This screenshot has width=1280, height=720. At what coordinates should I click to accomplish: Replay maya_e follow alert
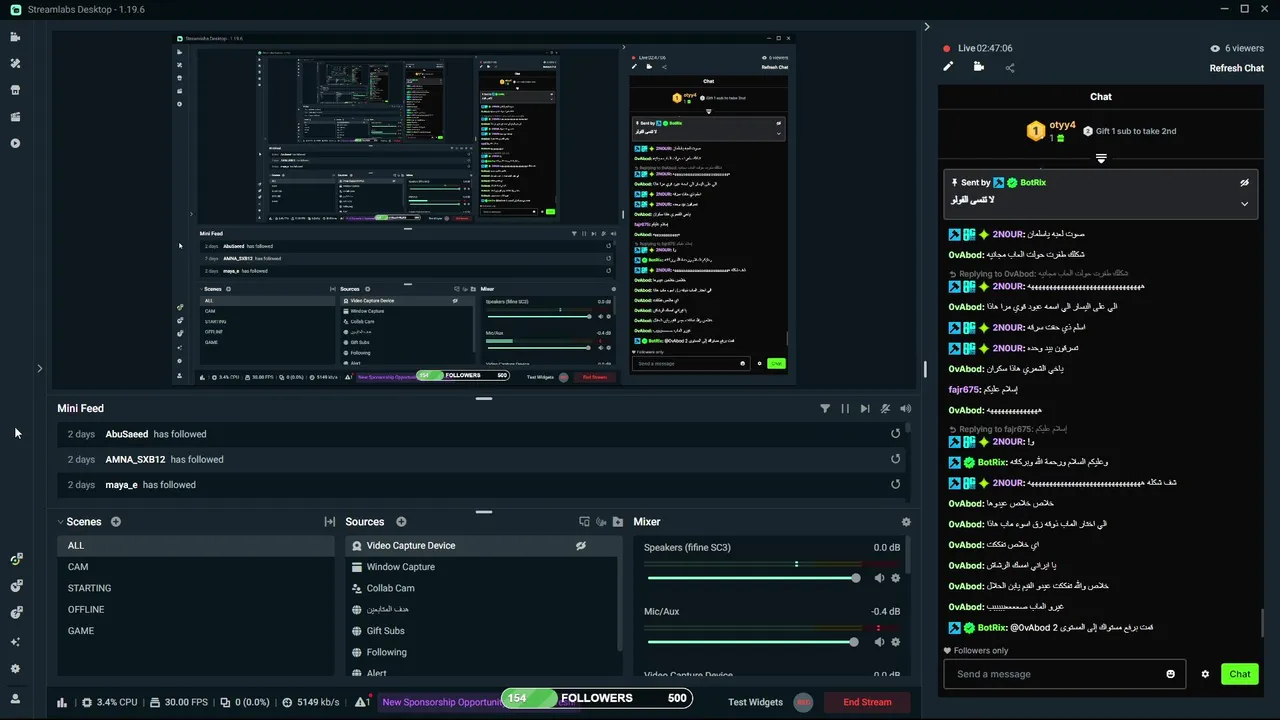(x=896, y=484)
